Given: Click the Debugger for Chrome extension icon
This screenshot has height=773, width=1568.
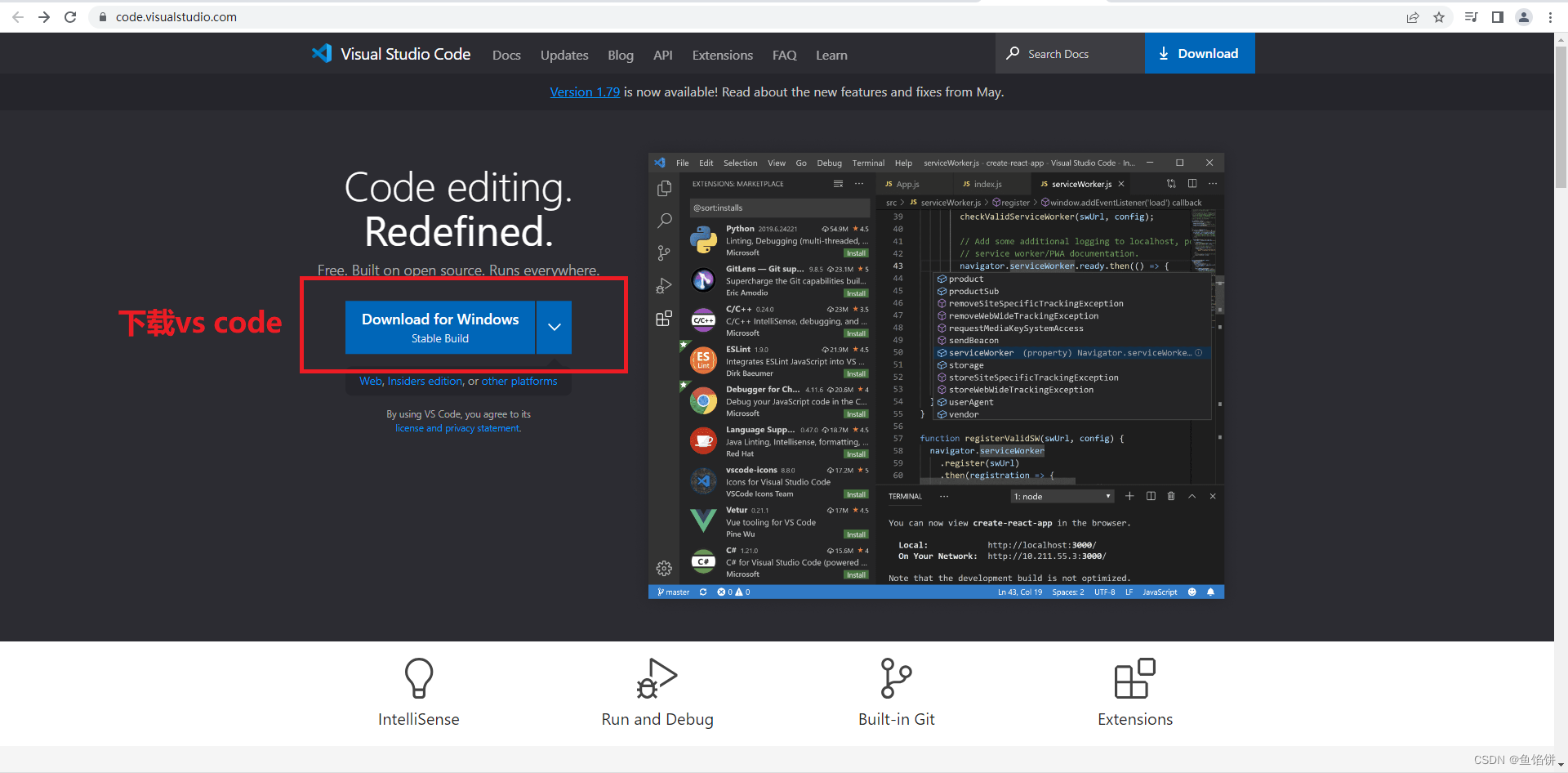Looking at the screenshot, I should [x=703, y=400].
